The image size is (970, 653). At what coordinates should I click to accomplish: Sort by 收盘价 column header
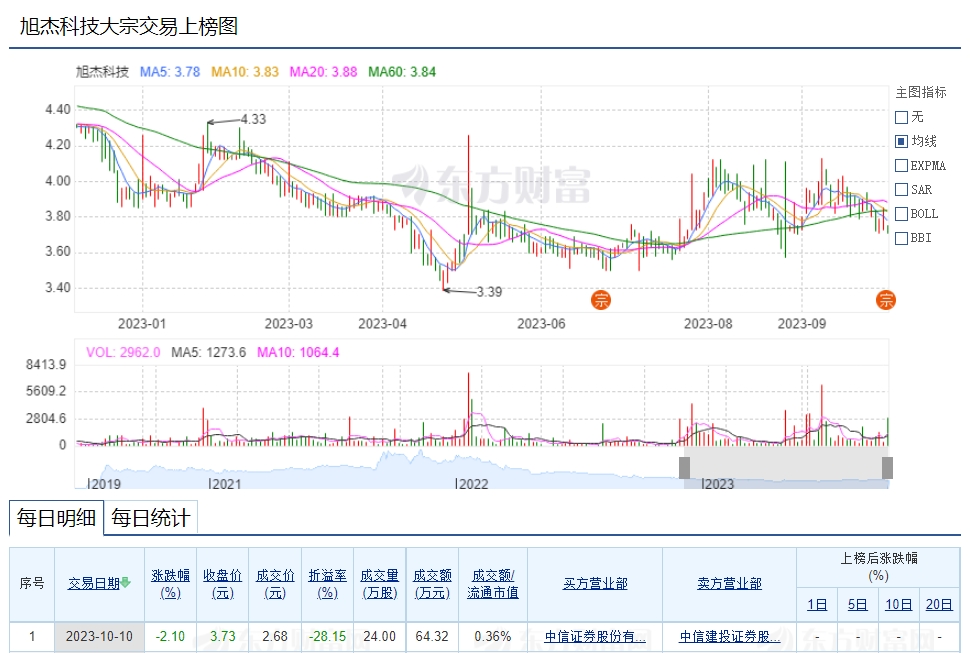click(223, 583)
